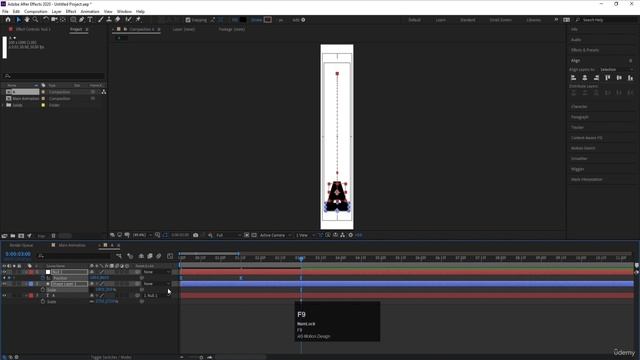Open the File menu

pos(5,11)
